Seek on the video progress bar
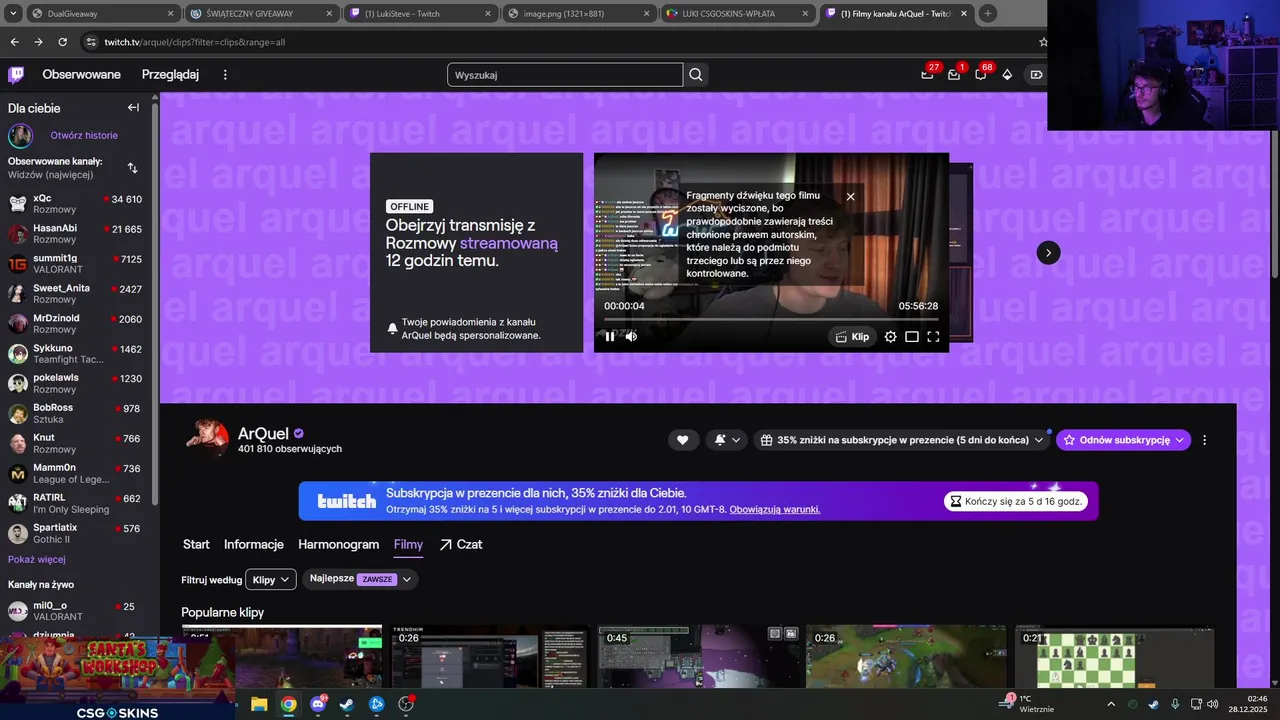 771,320
